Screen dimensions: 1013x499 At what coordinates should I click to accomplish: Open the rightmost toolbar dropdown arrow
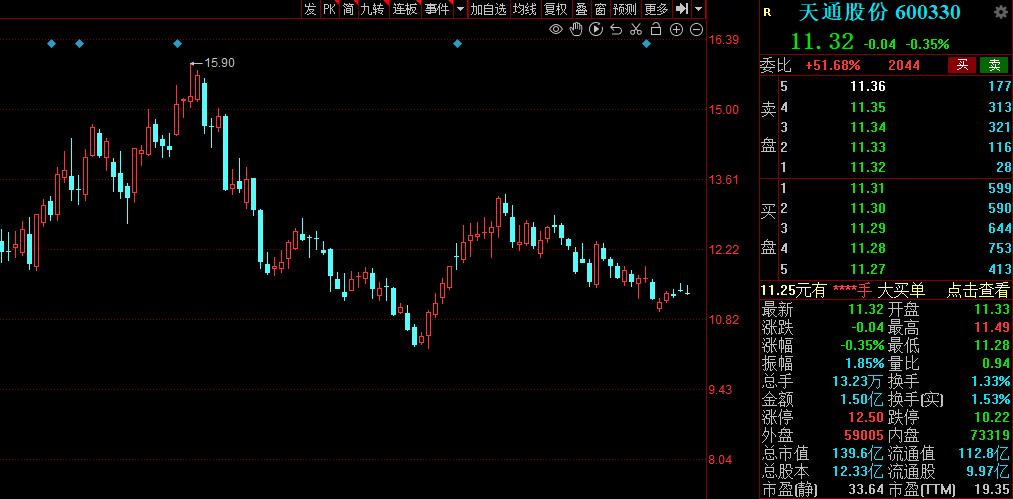tap(698, 9)
